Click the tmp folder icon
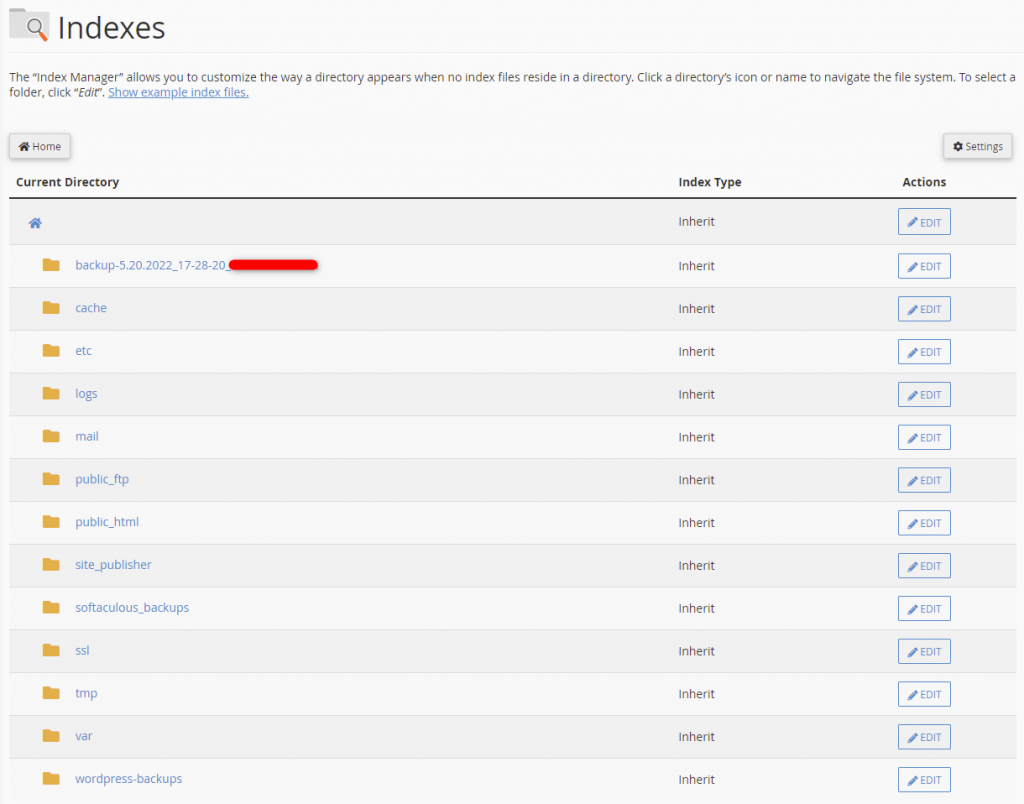 (x=51, y=693)
